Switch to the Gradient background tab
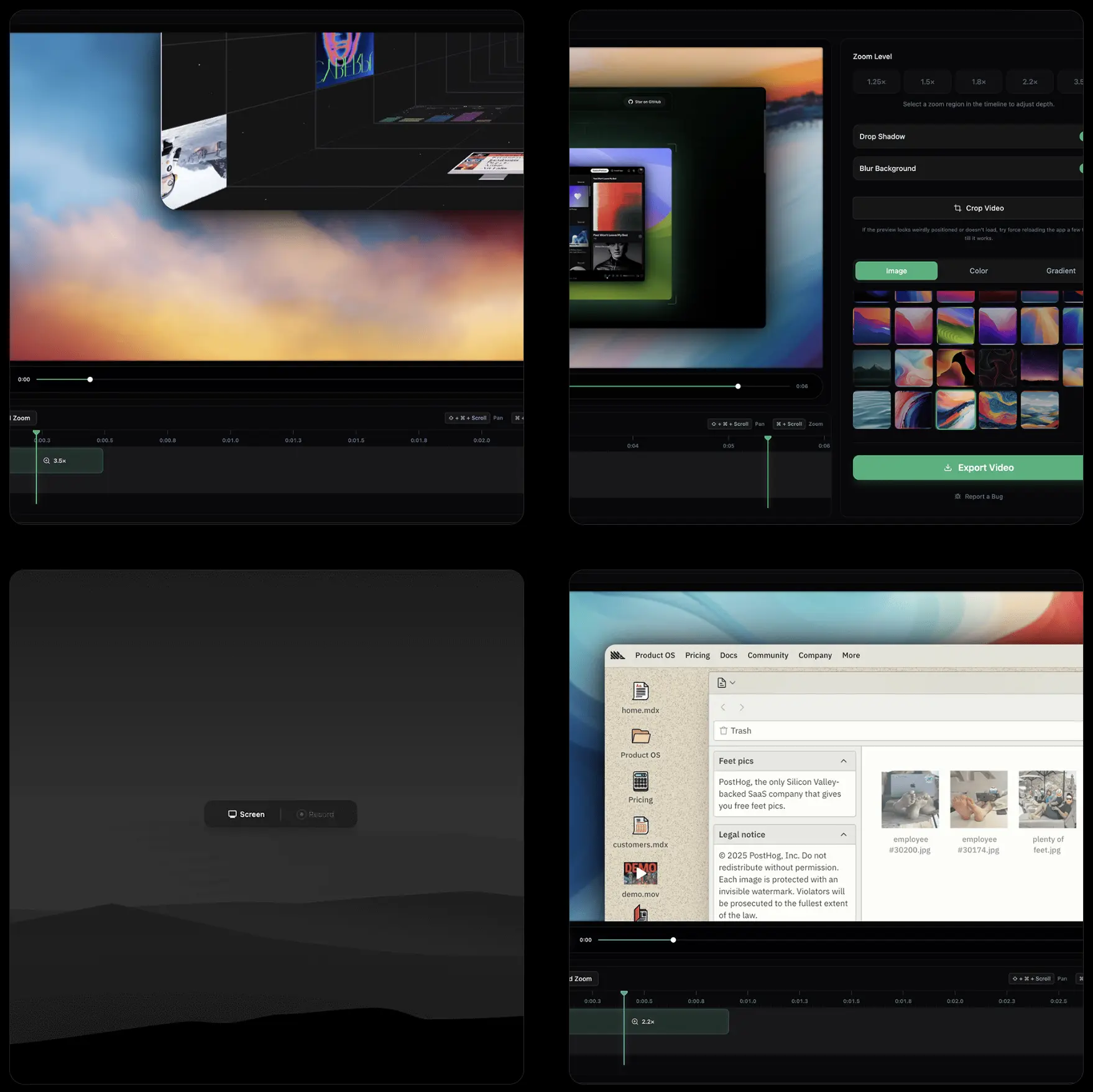The image size is (1093, 1092). (x=1061, y=271)
